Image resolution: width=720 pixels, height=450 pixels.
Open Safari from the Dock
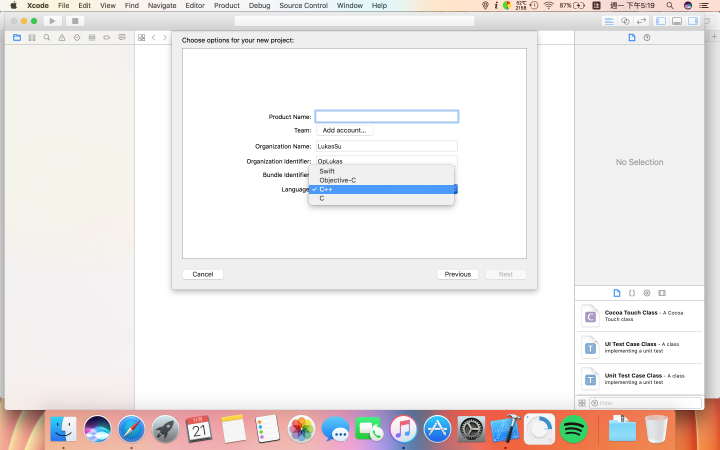[131, 429]
